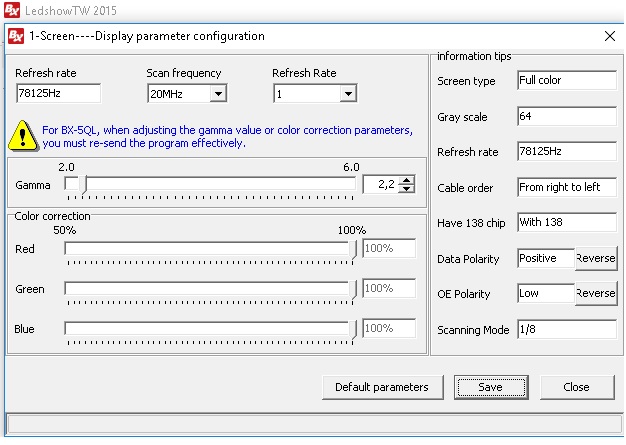Click the Gamma label
Image resolution: width=626 pixels, height=445 pixels.
[x=33, y=185]
